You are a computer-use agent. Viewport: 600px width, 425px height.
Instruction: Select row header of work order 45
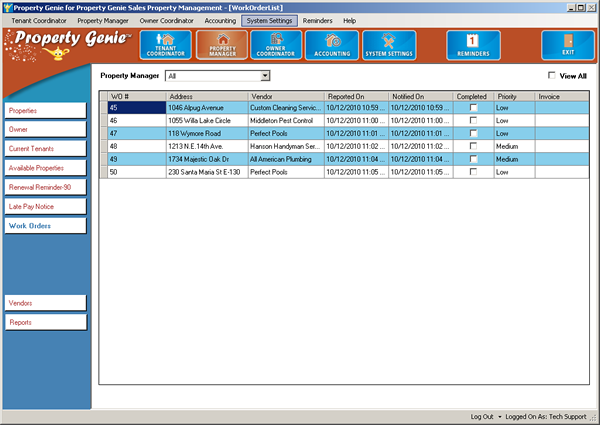103,107
